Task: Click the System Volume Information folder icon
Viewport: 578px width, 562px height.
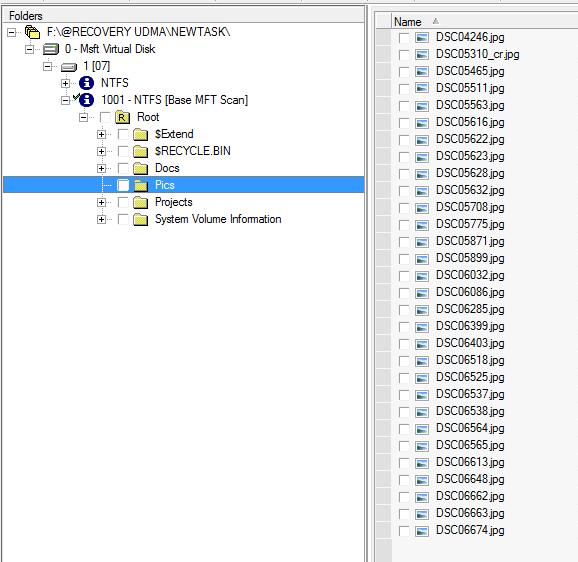Action: tap(140, 219)
